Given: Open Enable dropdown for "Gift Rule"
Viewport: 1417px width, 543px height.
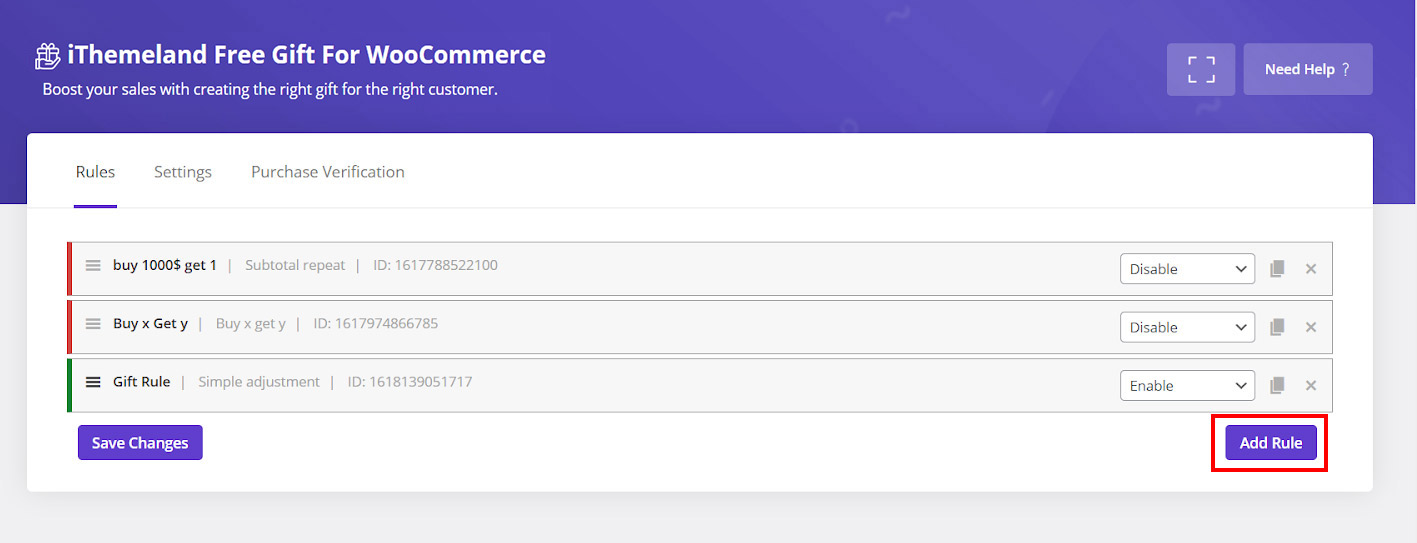Looking at the screenshot, I should (x=1187, y=386).
